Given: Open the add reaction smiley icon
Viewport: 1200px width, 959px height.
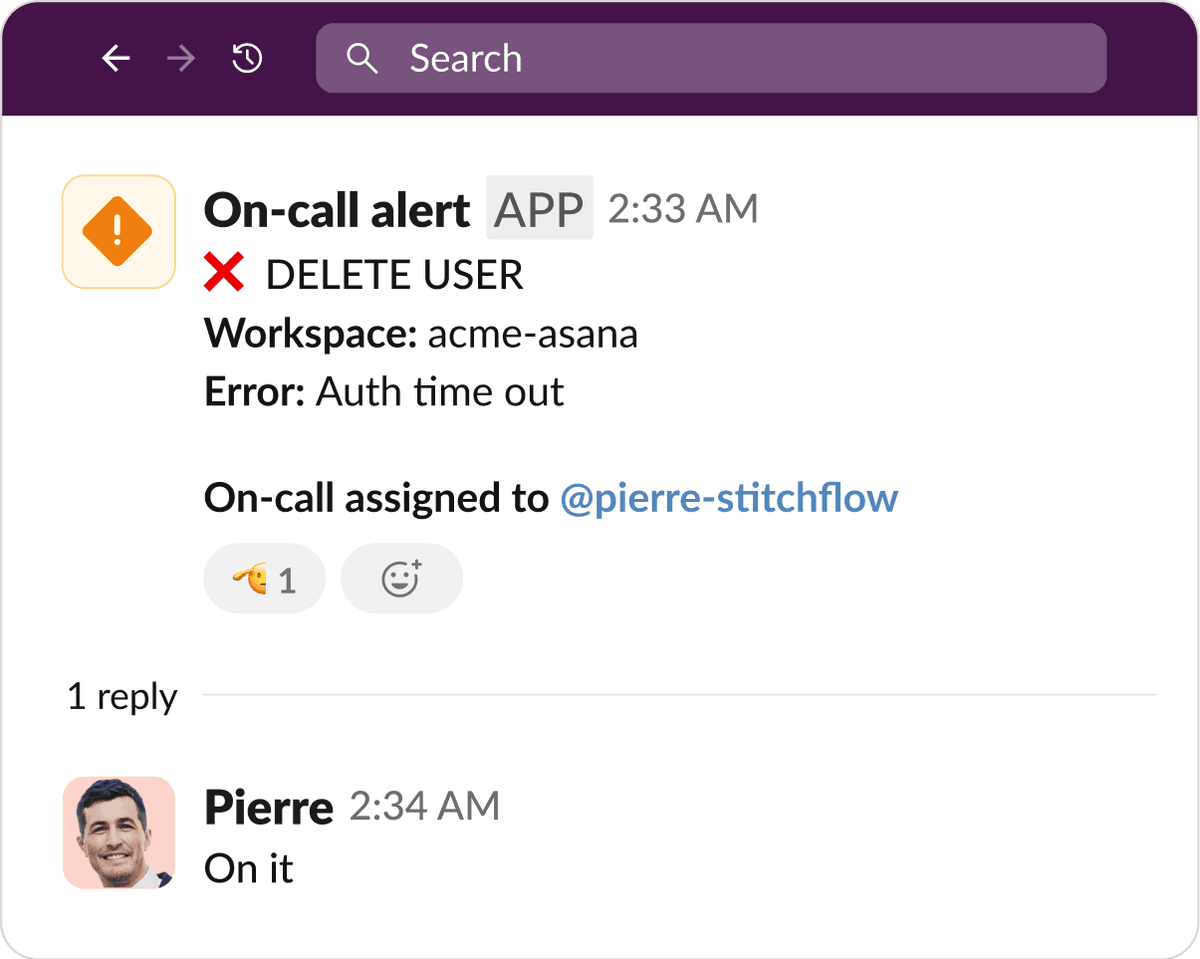Looking at the screenshot, I should 401,578.
